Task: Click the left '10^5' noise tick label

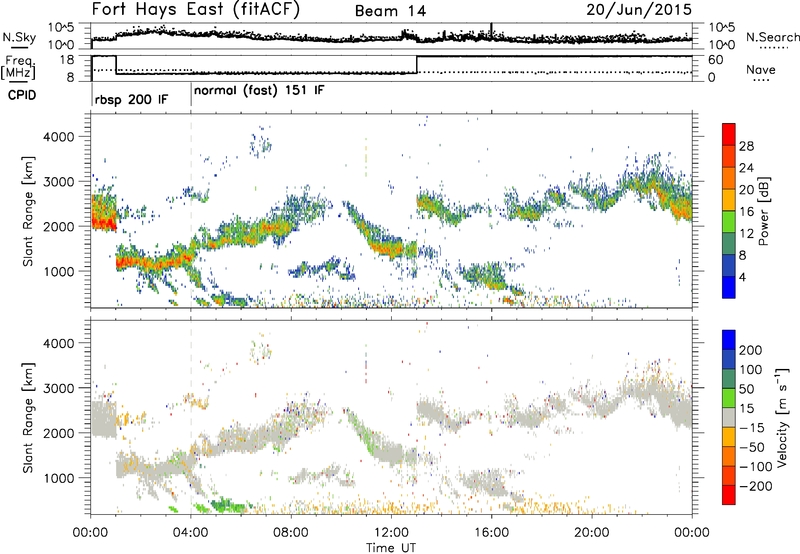Action: click(61, 28)
